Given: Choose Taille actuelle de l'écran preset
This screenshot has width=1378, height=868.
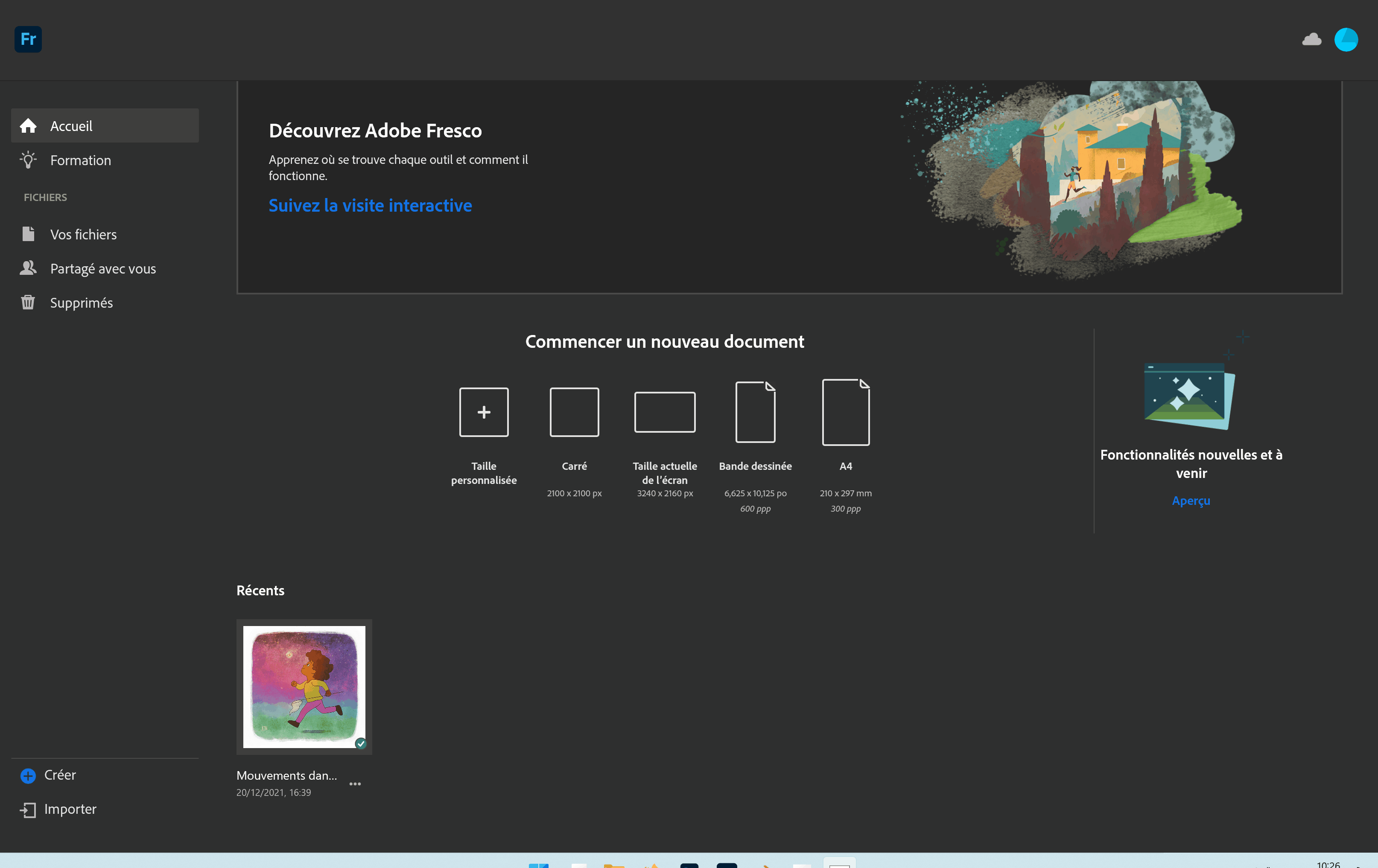Looking at the screenshot, I should tap(664, 412).
